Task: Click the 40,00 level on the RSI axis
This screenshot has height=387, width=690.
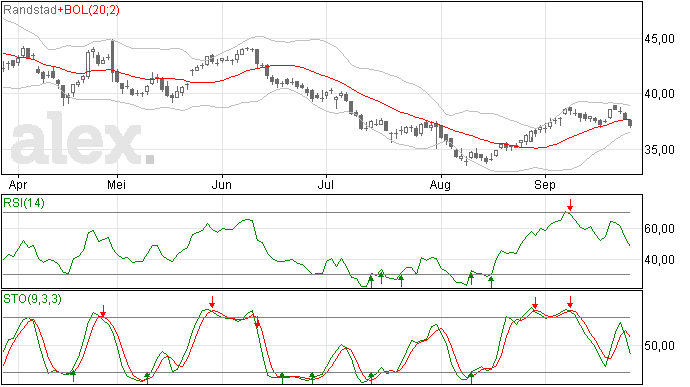Action: [x=659, y=260]
